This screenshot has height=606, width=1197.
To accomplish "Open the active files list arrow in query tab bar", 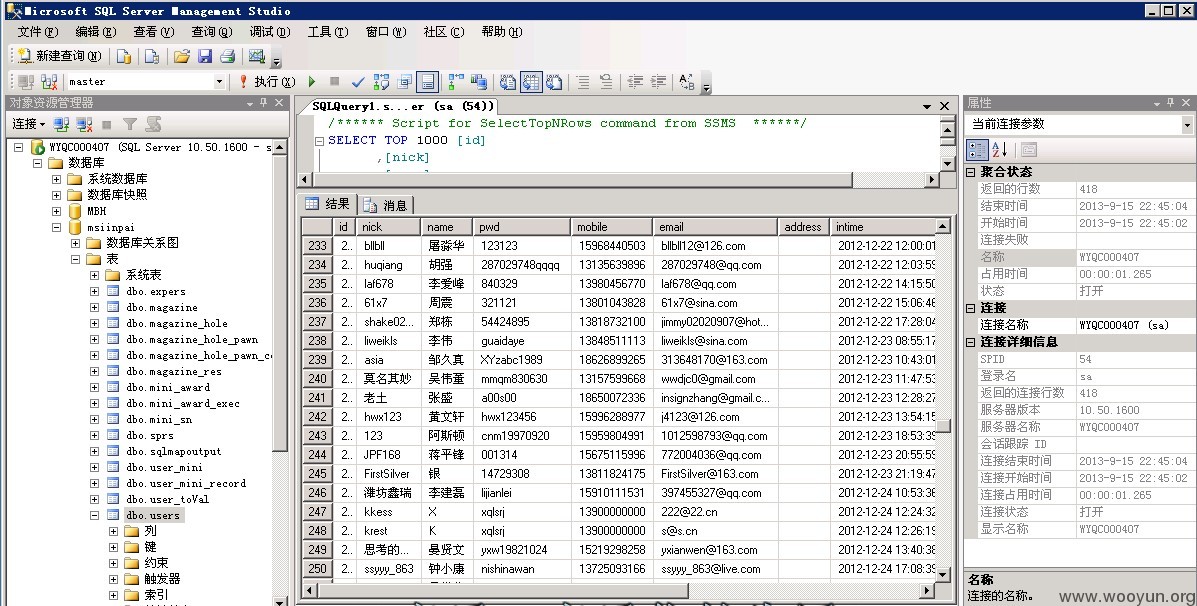I will click(927, 107).
